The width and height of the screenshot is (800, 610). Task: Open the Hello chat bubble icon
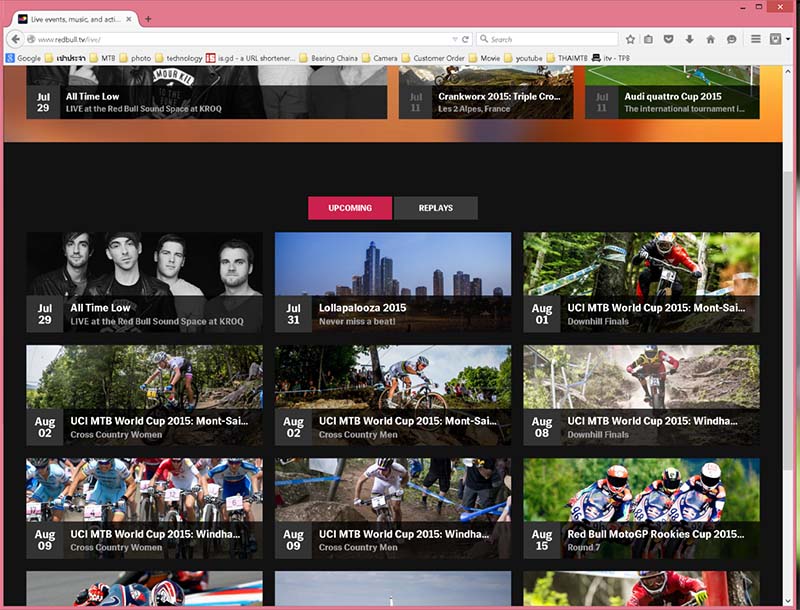tap(731, 39)
